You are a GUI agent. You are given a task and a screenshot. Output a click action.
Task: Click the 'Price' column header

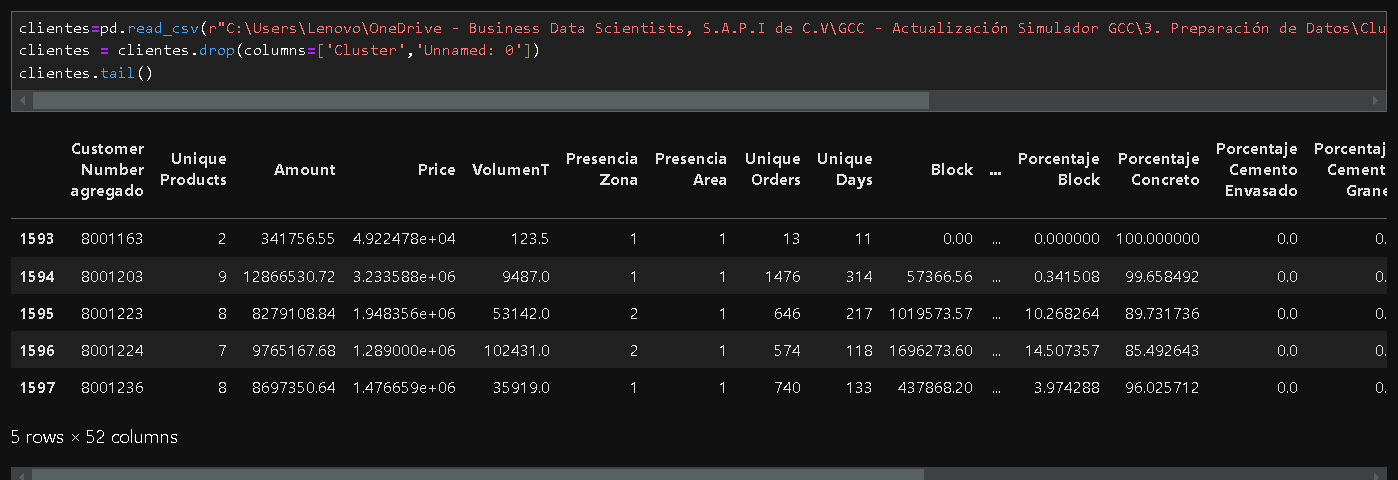[436, 170]
